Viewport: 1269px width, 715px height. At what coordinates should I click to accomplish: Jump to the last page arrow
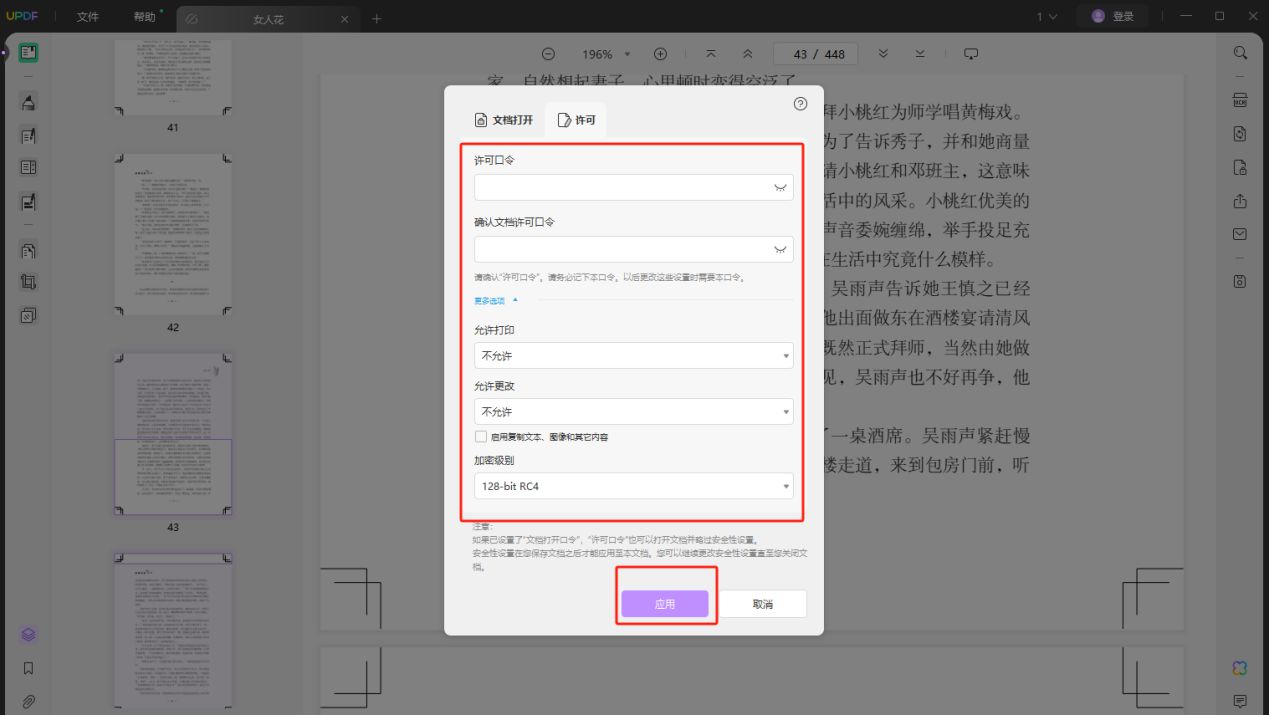click(x=919, y=54)
